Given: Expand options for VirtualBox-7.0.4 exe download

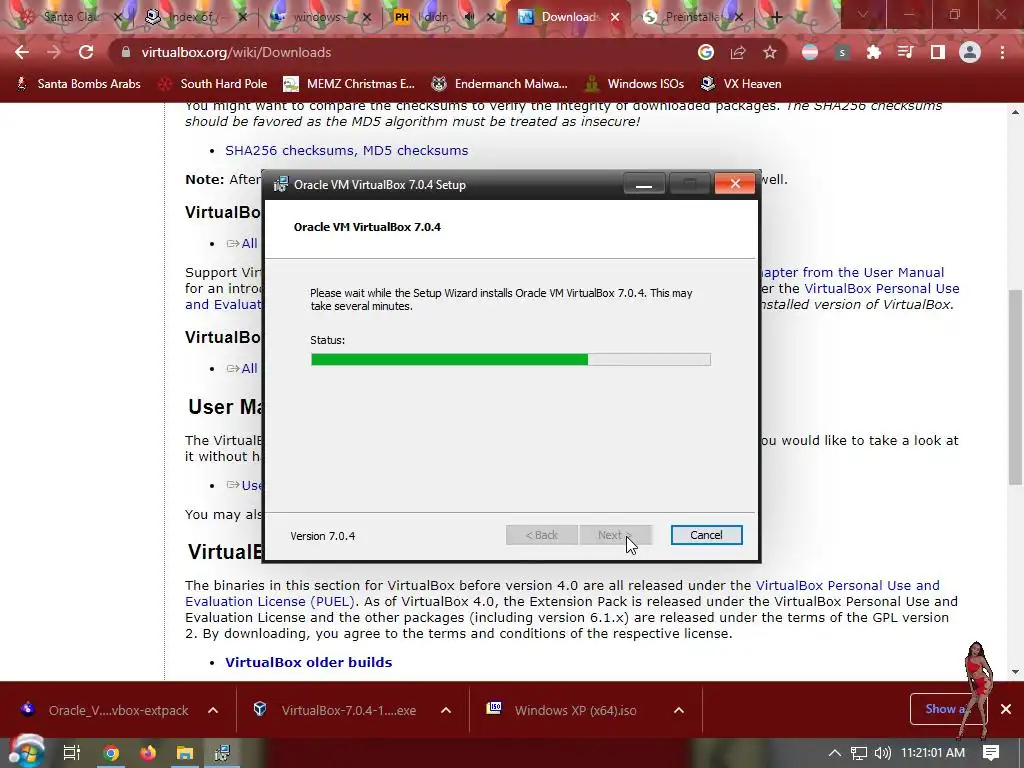Looking at the screenshot, I should 446,710.
